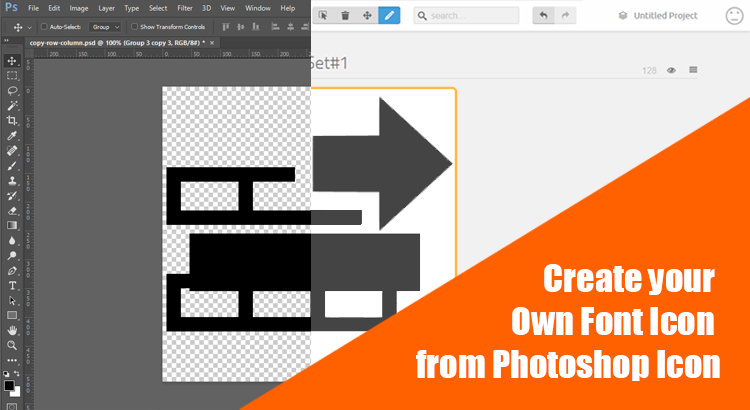Screen dimensions: 750x410
Task: Select the Rectangular Marquee tool
Action: pyautogui.click(x=12, y=76)
